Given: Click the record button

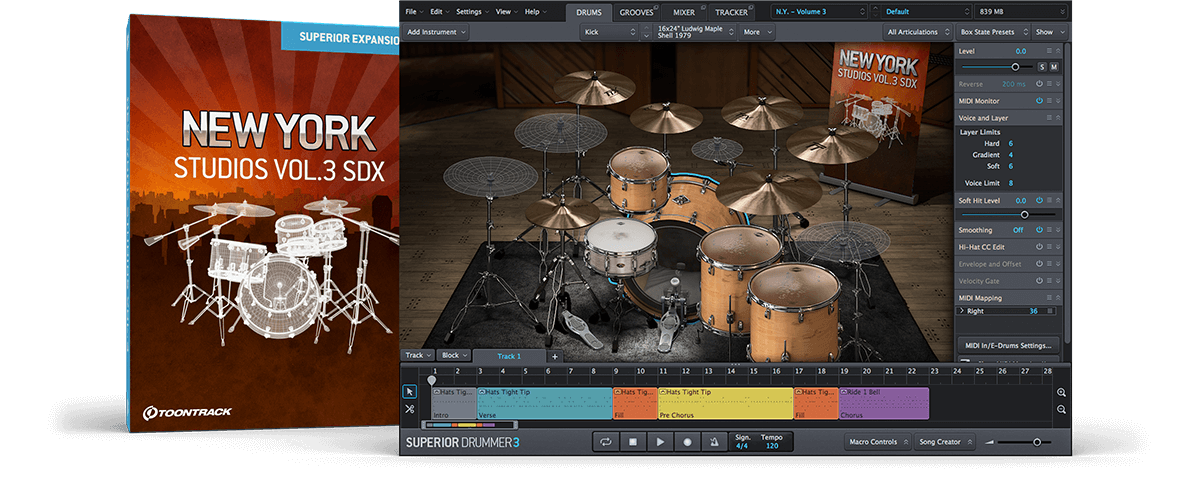Looking at the screenshot, I should click(687, 441).
